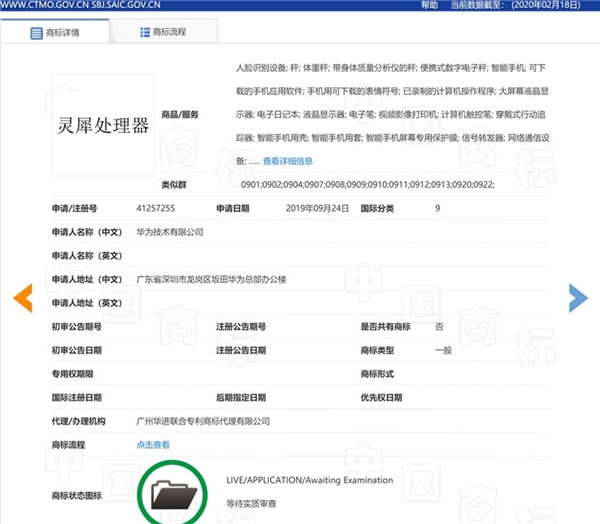Screen dimensions: 600x524
Task: Go to next record with blue right arrow
Action: coord(577,297)
